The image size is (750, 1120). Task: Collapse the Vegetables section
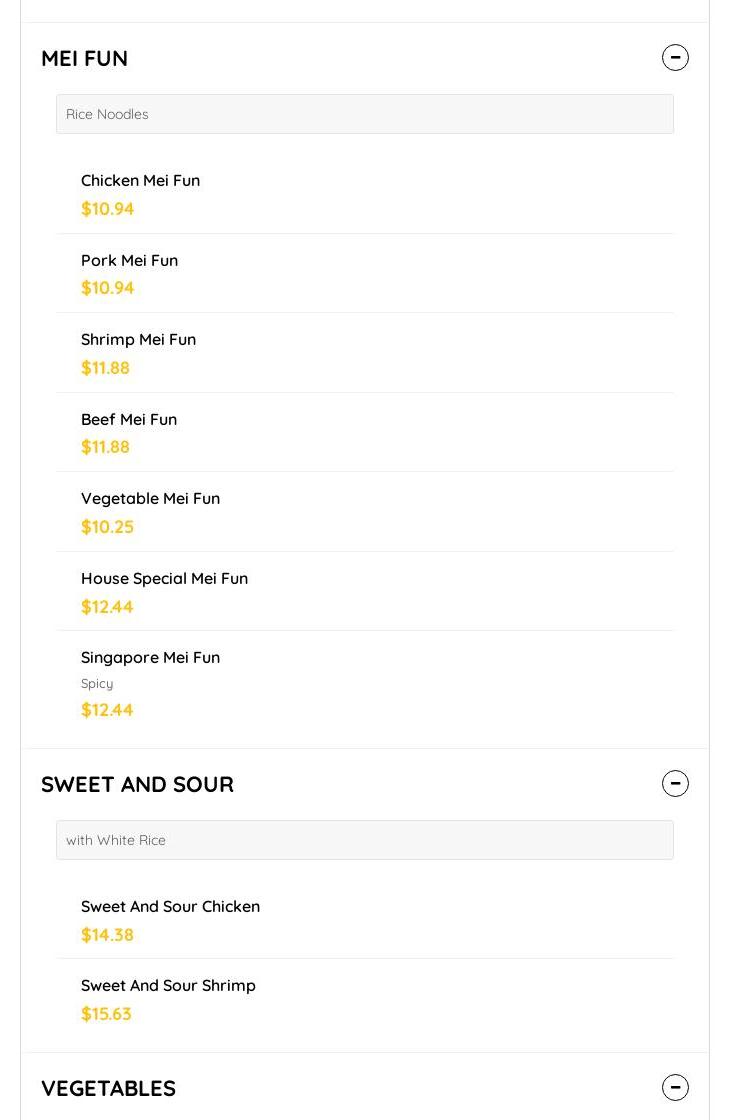675,1088
